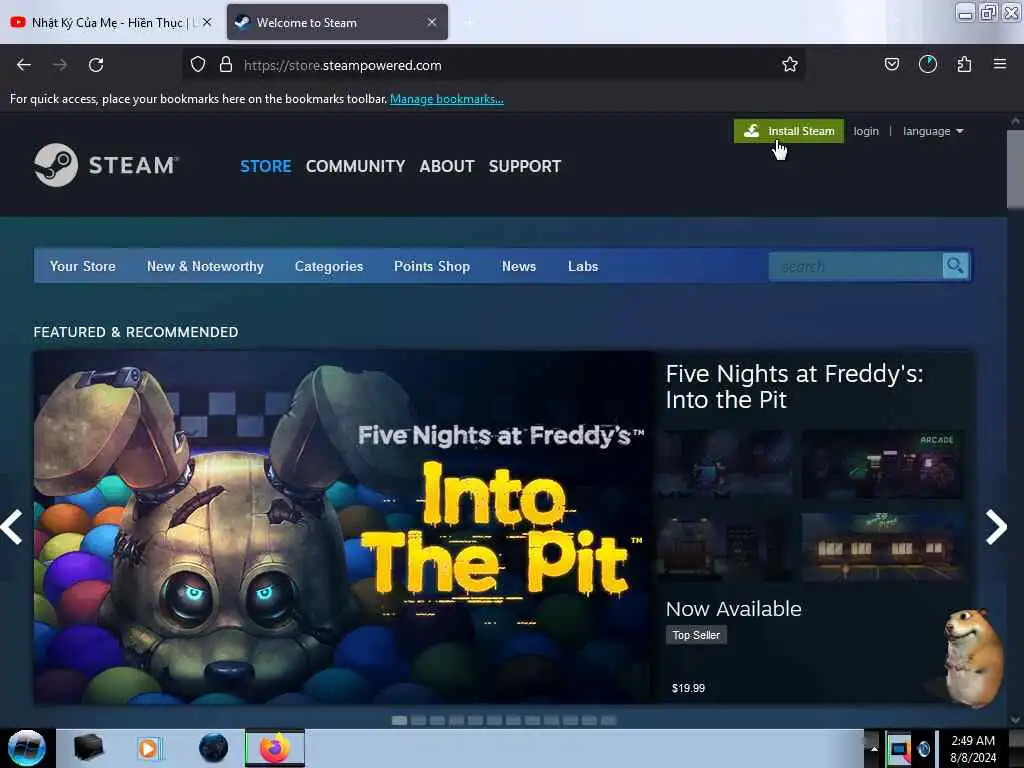
Task: View the building exterior screenshot thumbnail
Action: (x=883, y=547)
